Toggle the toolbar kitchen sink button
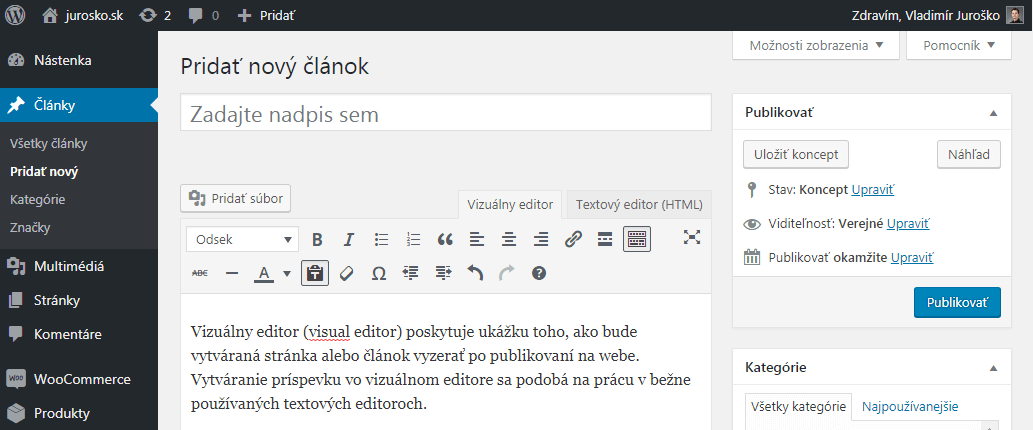The image size is (1033, 430). click(637, 239)
